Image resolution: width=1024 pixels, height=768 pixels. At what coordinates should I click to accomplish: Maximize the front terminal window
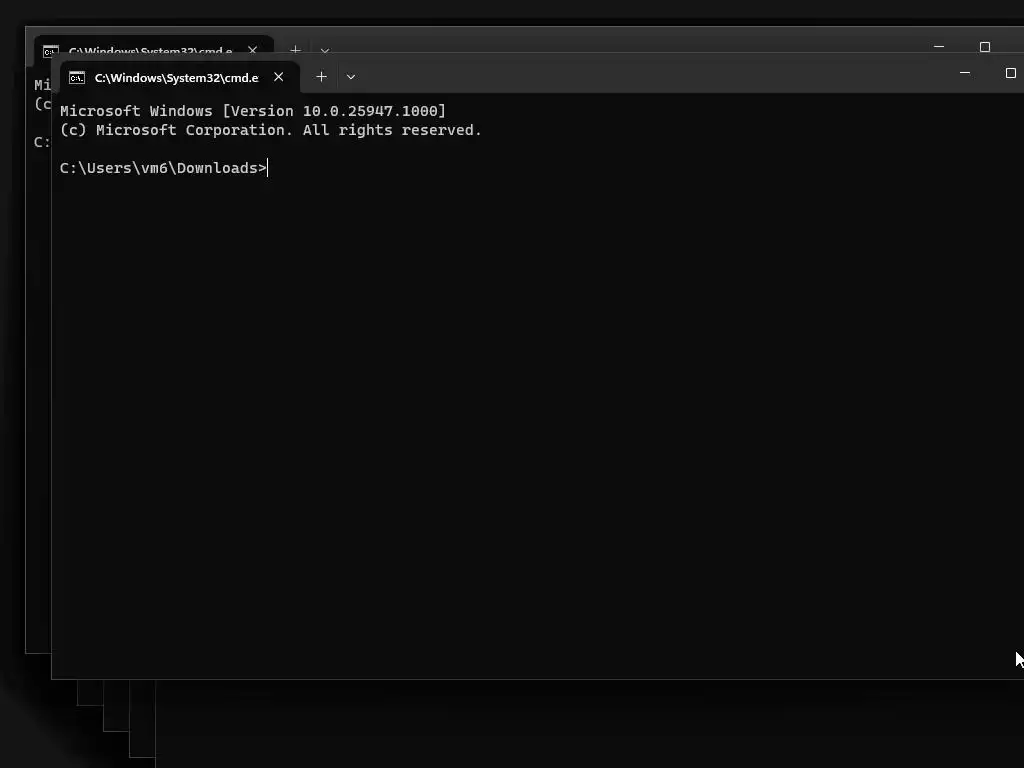pyautogui.click(x=1010, y=73)
